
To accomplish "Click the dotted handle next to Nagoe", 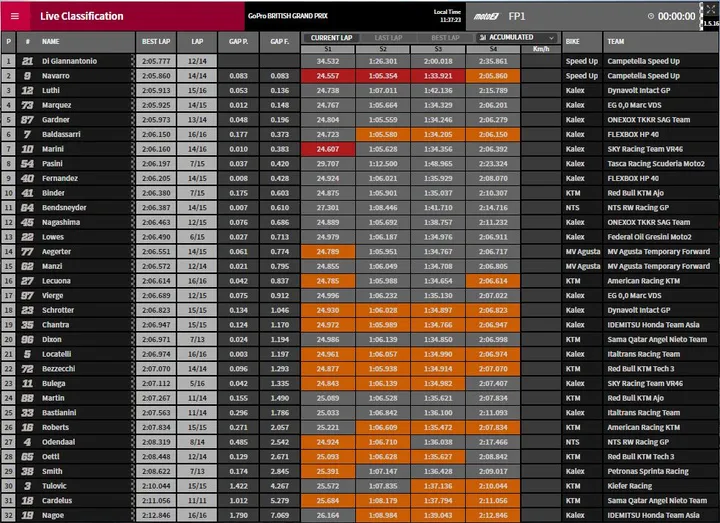I will pyautogui.click(x=133, y=515).
